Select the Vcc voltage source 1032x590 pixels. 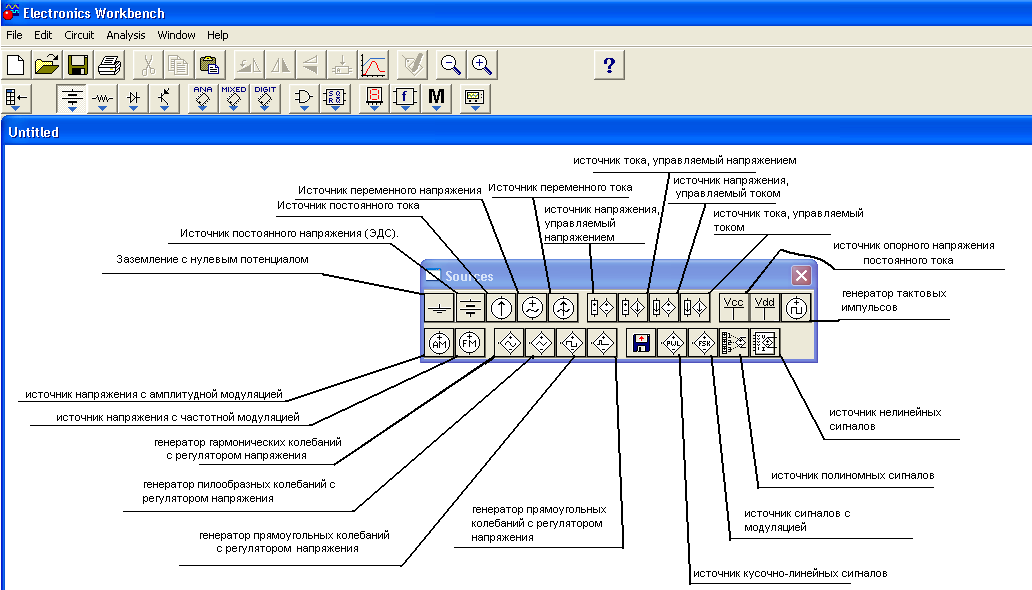[733, 308]
